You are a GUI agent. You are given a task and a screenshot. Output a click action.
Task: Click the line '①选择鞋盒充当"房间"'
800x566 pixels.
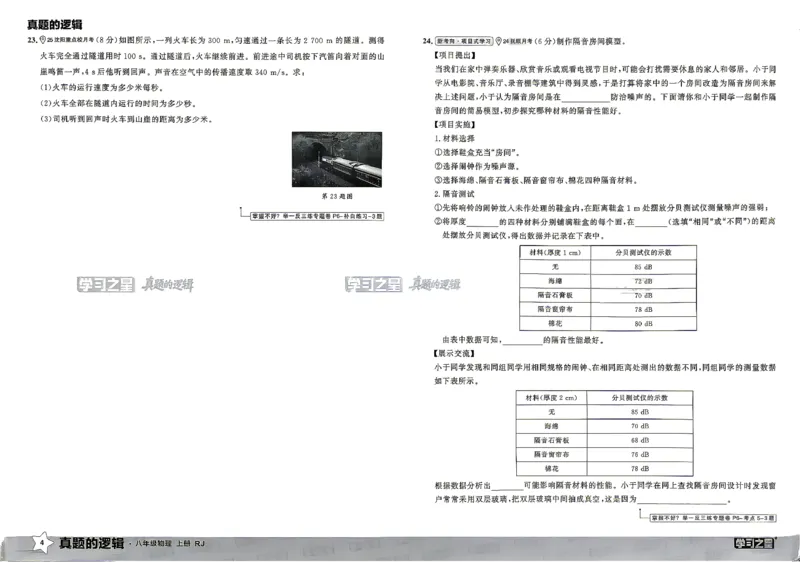[478, 152]
